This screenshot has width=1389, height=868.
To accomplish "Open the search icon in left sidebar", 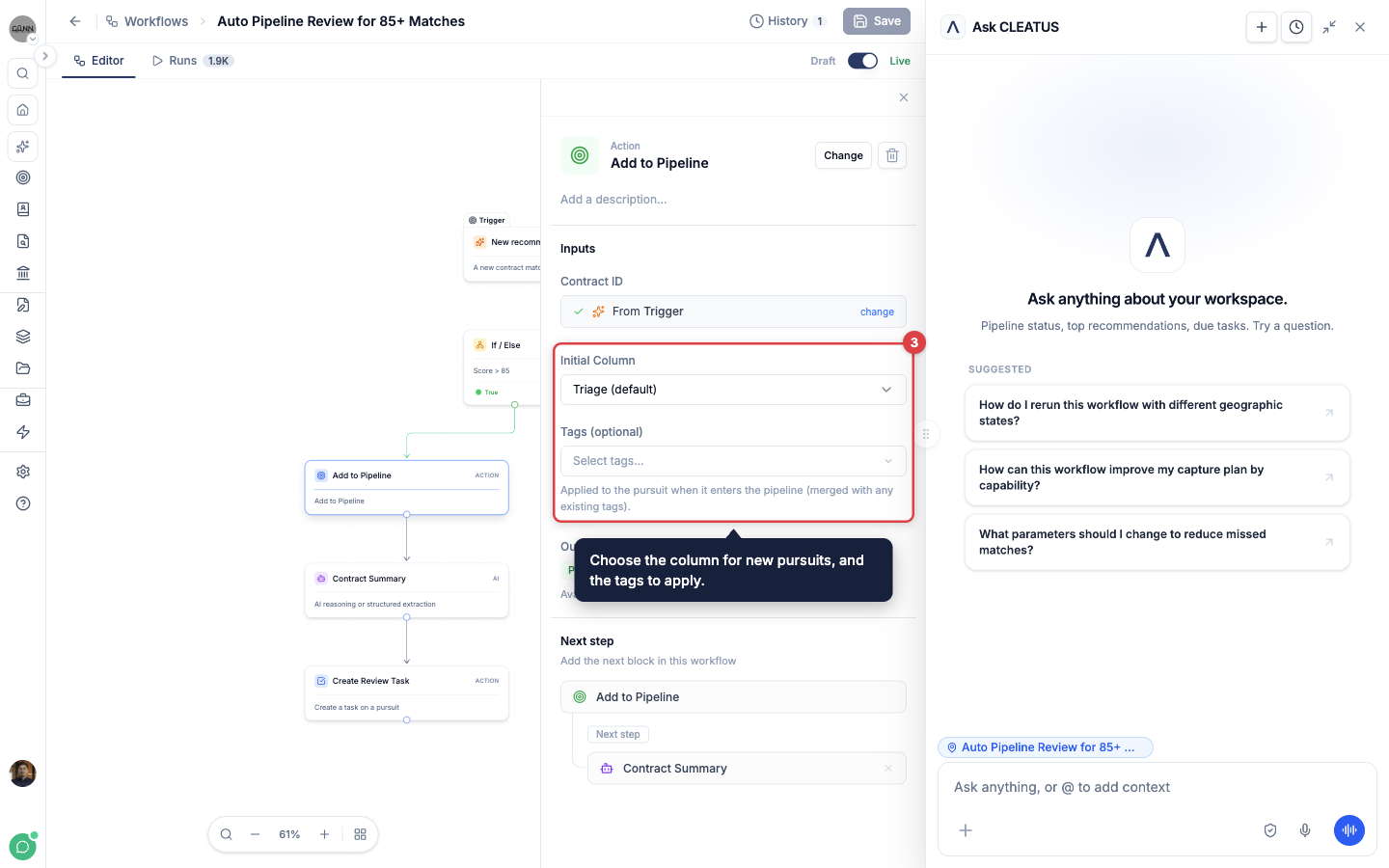I will (23, 73).
